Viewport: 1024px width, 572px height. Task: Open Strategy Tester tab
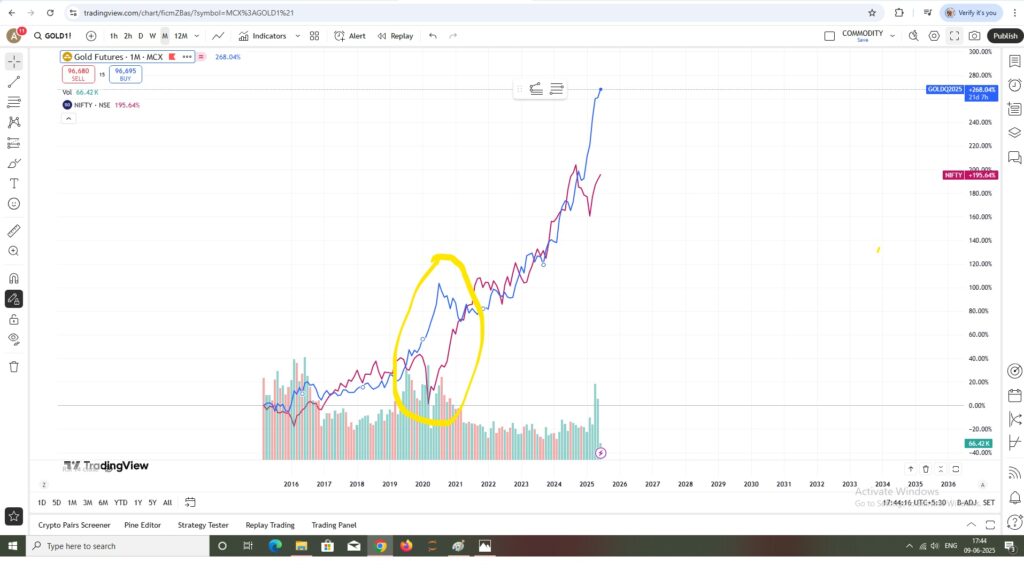[203, 525]
